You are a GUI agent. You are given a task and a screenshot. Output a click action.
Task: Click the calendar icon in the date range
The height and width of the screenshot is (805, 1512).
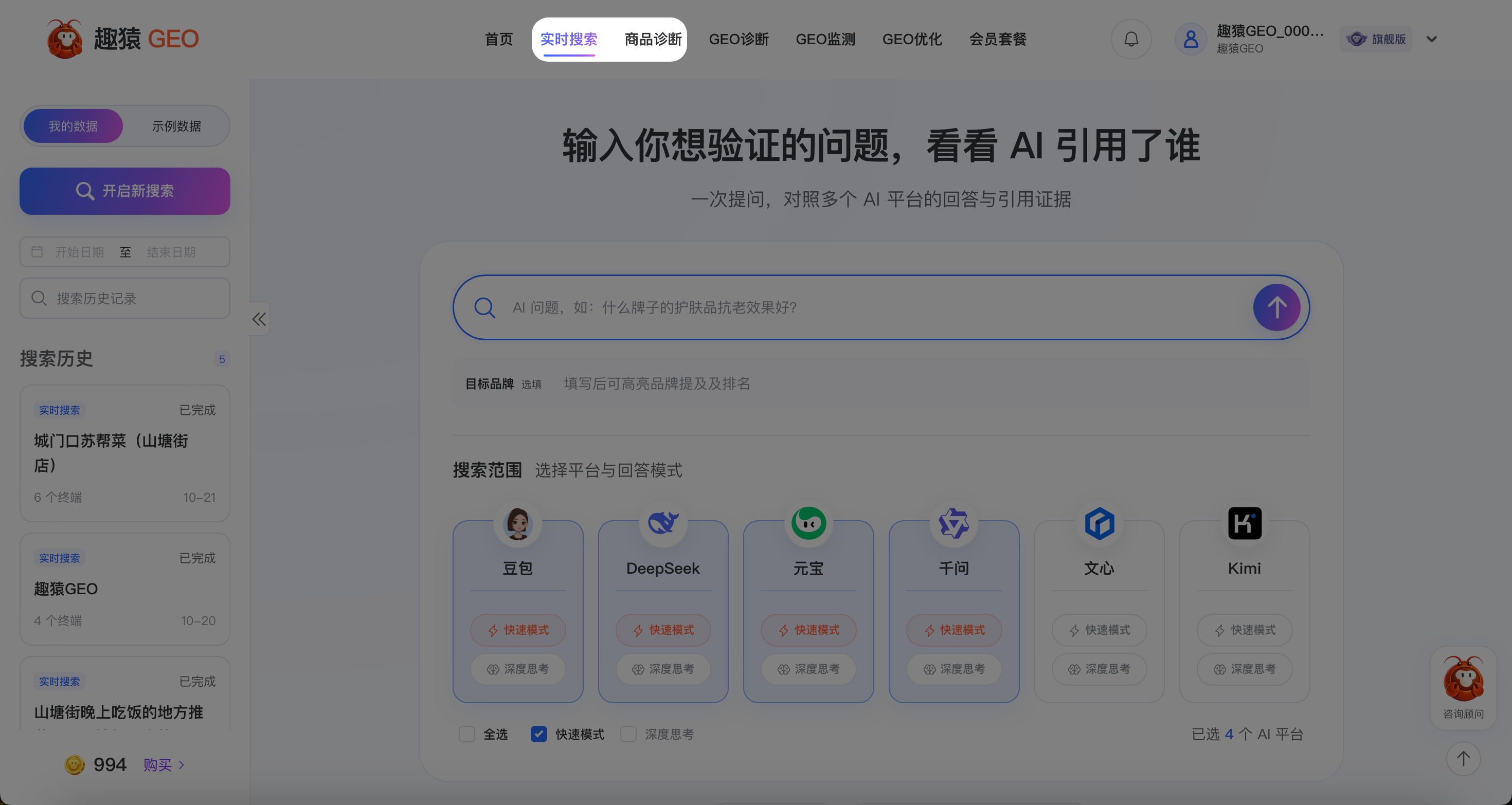click(x=37, y=252)
